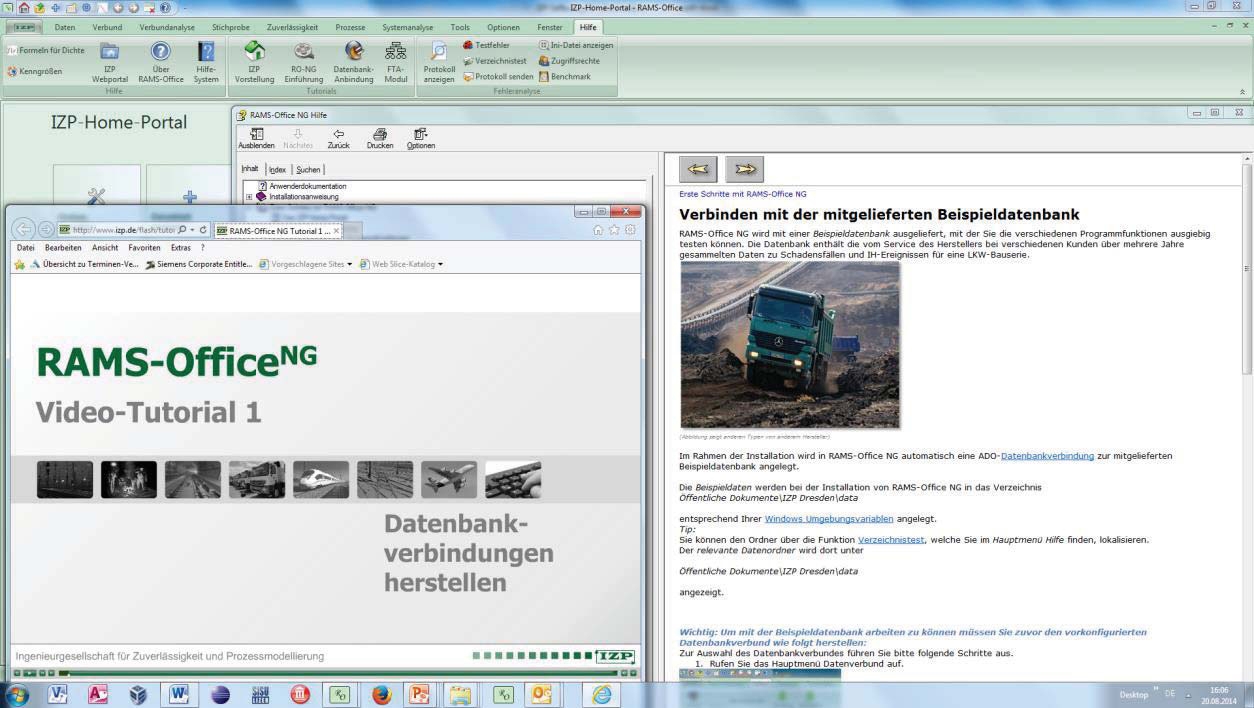Open address bar search dropdown arrow

pos(190,230)
